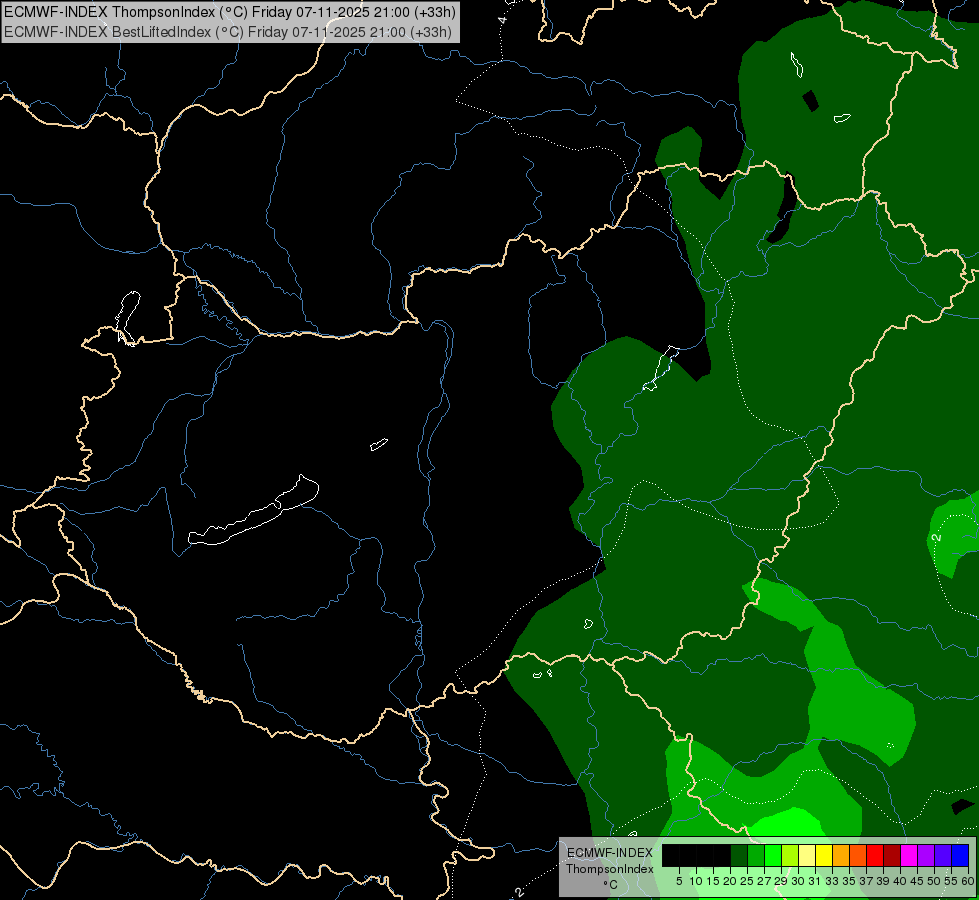Viewport: 979px width, 900px height.
Task: Click the contour label 2 at right edge
Action: (x=935, y=537)
